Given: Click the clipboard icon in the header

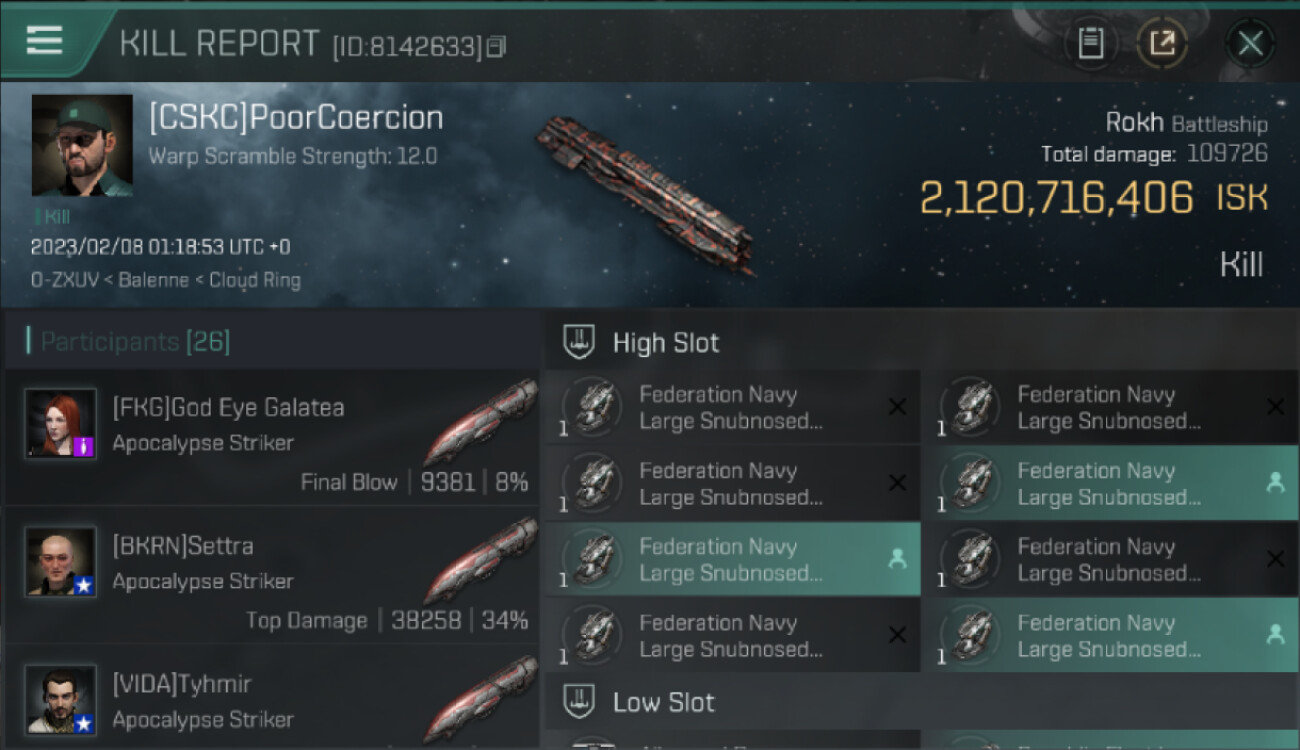Looking at the screenshot, I should point(1091,43).
